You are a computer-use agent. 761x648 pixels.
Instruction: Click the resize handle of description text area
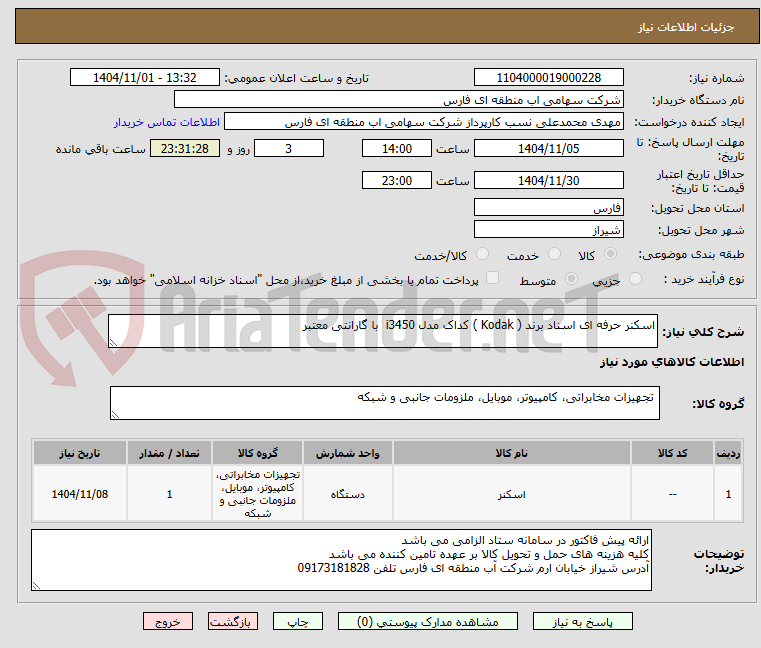pos(114,343)
